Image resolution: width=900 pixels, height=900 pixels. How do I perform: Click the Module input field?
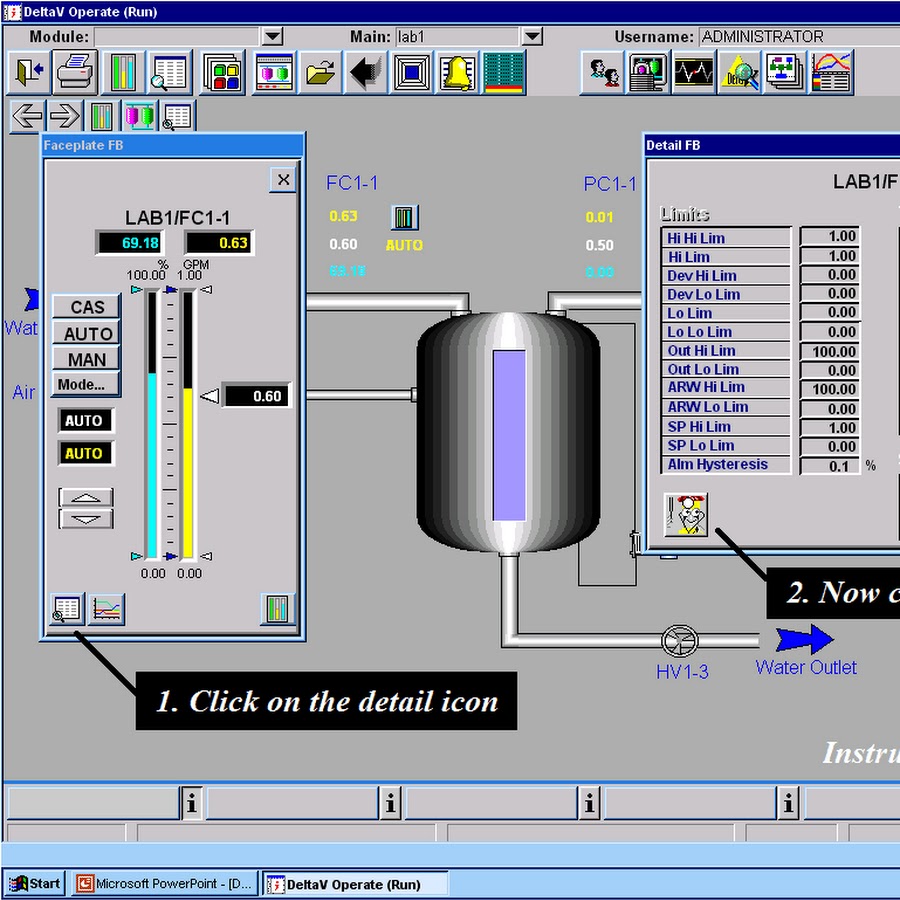click(x=178, y=37)
